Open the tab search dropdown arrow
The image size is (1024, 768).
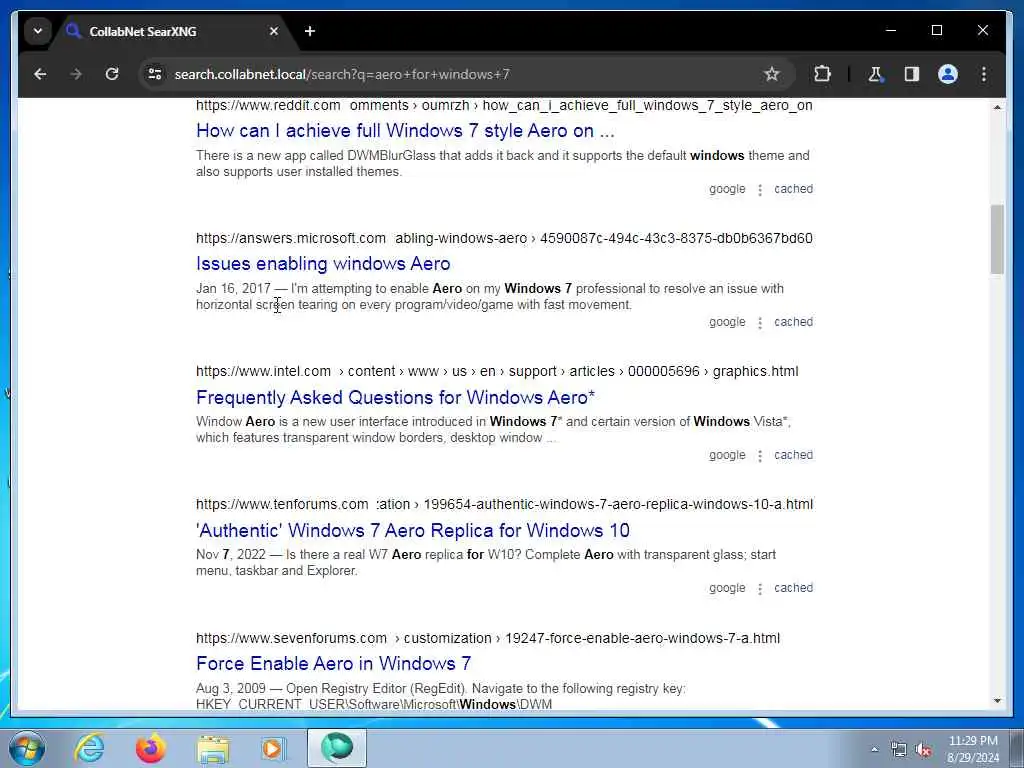pos(38,31)
